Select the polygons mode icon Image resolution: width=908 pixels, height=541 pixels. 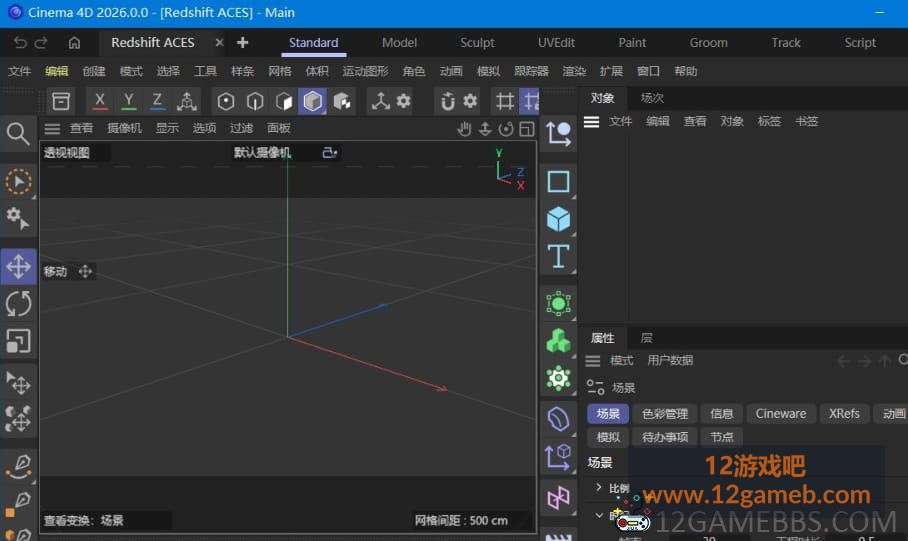point(284,102)
